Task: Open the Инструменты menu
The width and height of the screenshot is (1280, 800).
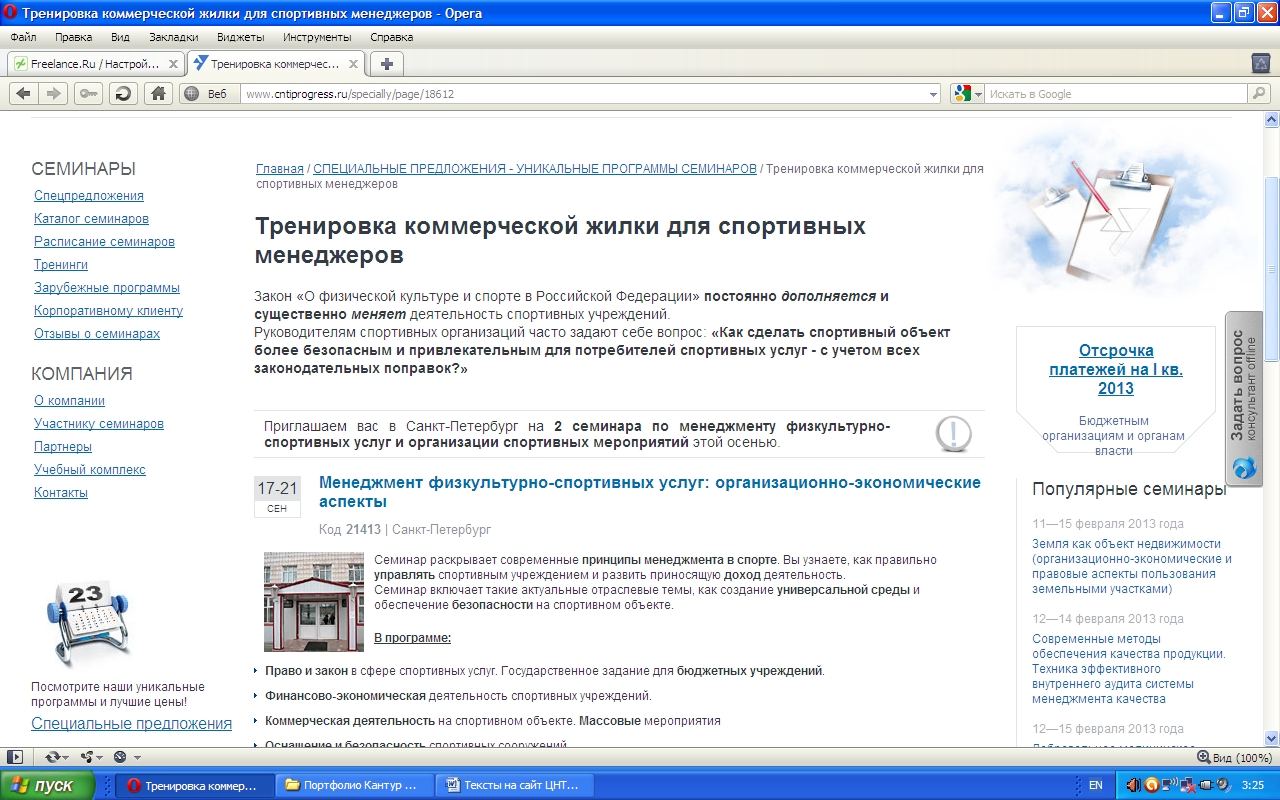Action: (x=317, y=37)
